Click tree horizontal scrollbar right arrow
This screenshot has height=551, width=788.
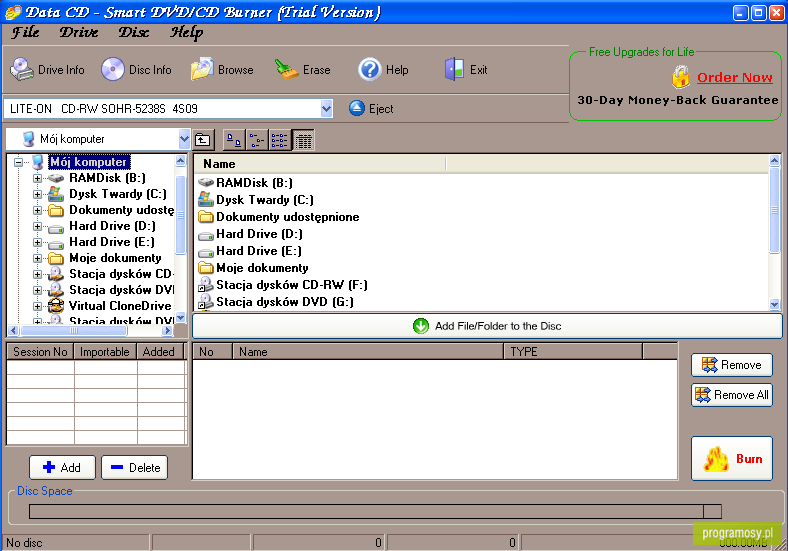[x=168, y=330]
